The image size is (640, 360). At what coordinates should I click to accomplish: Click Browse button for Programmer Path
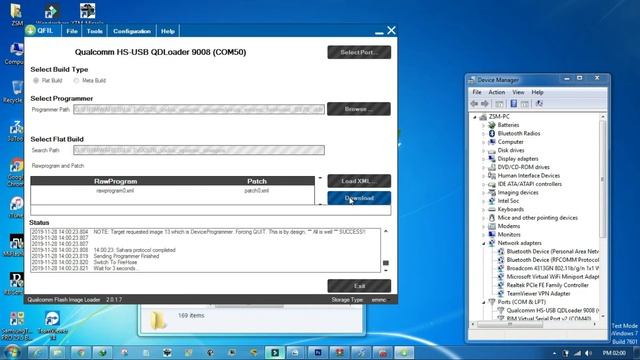click(359, 109)
